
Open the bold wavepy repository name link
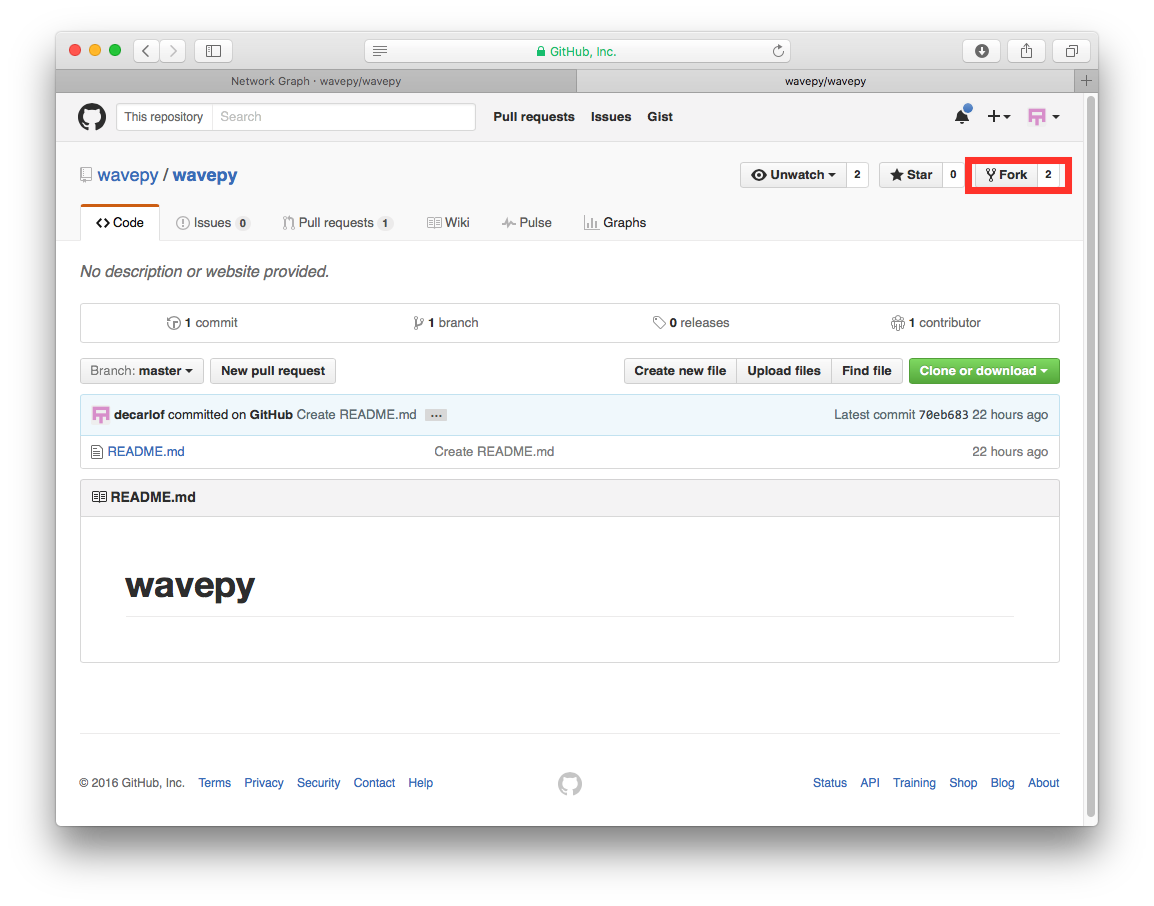[x=205, y=175]
